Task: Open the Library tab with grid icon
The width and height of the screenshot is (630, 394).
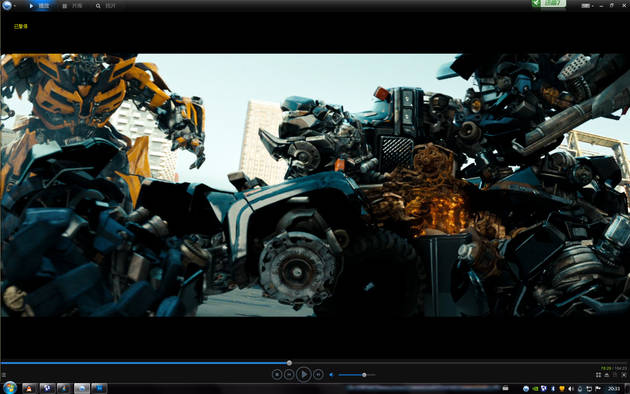Action: pyautogui.click(x=72, y=6)
